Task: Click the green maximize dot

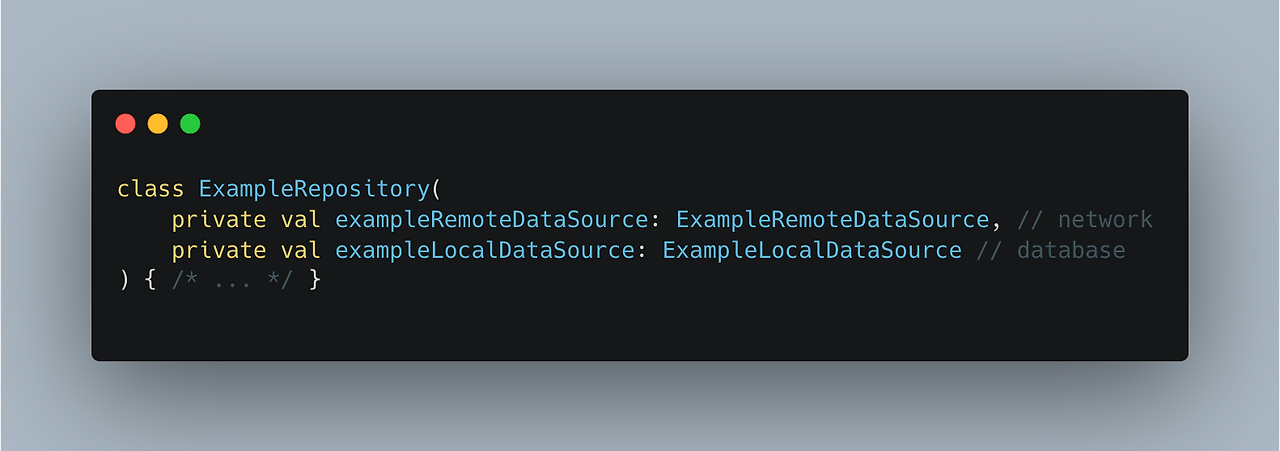Action: point(190,124)
